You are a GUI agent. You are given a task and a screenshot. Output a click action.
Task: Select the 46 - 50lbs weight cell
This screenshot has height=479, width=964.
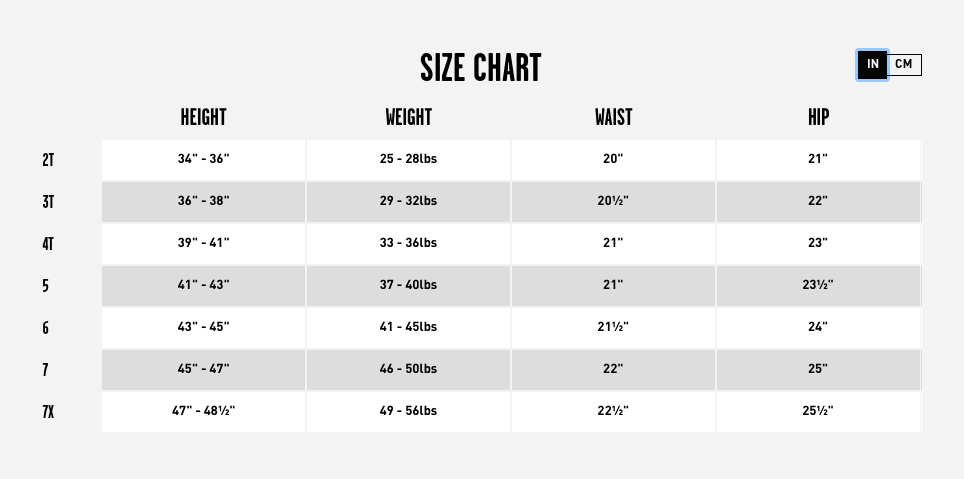408,370
